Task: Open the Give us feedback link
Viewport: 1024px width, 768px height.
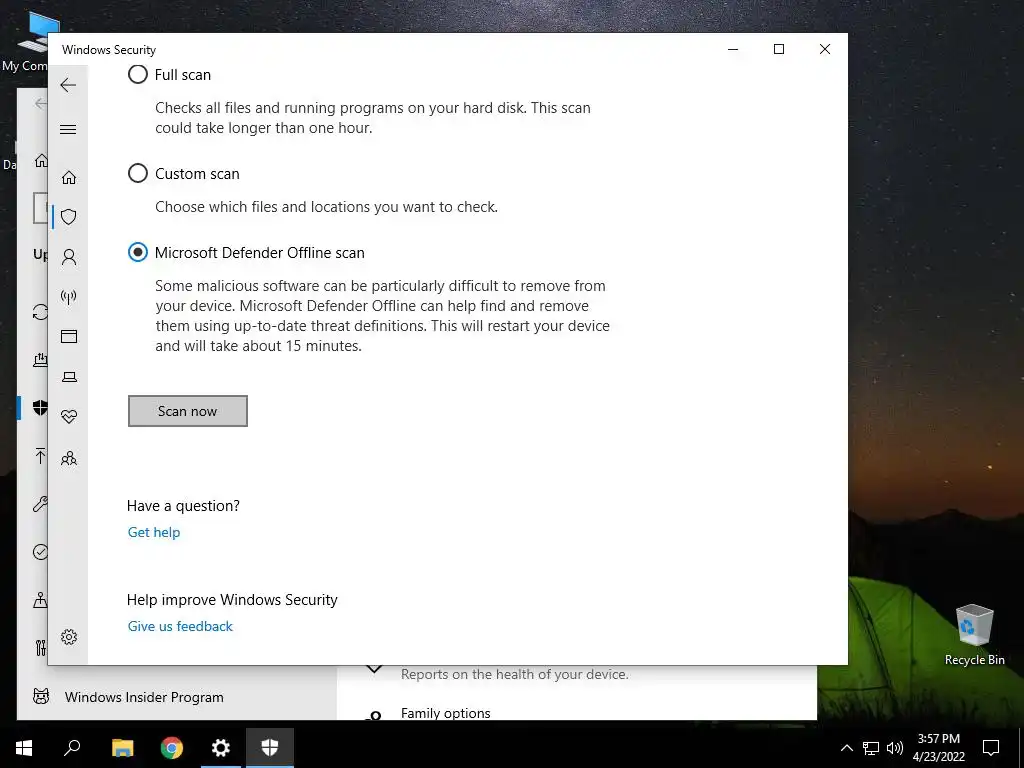Action: (x=180, y=626)
